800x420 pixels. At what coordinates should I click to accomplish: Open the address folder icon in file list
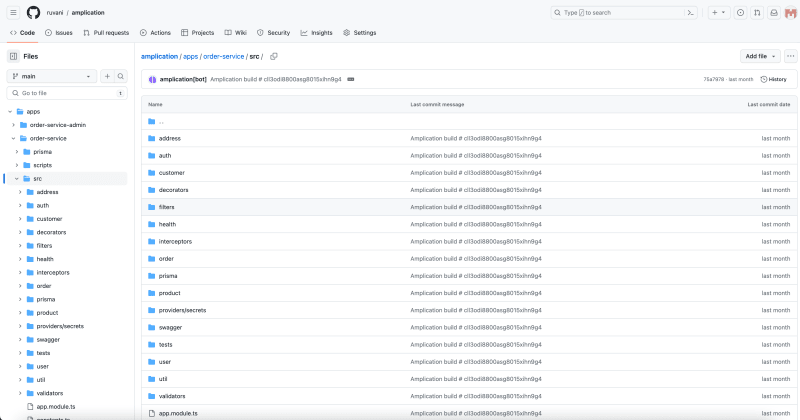coord(152,138)
